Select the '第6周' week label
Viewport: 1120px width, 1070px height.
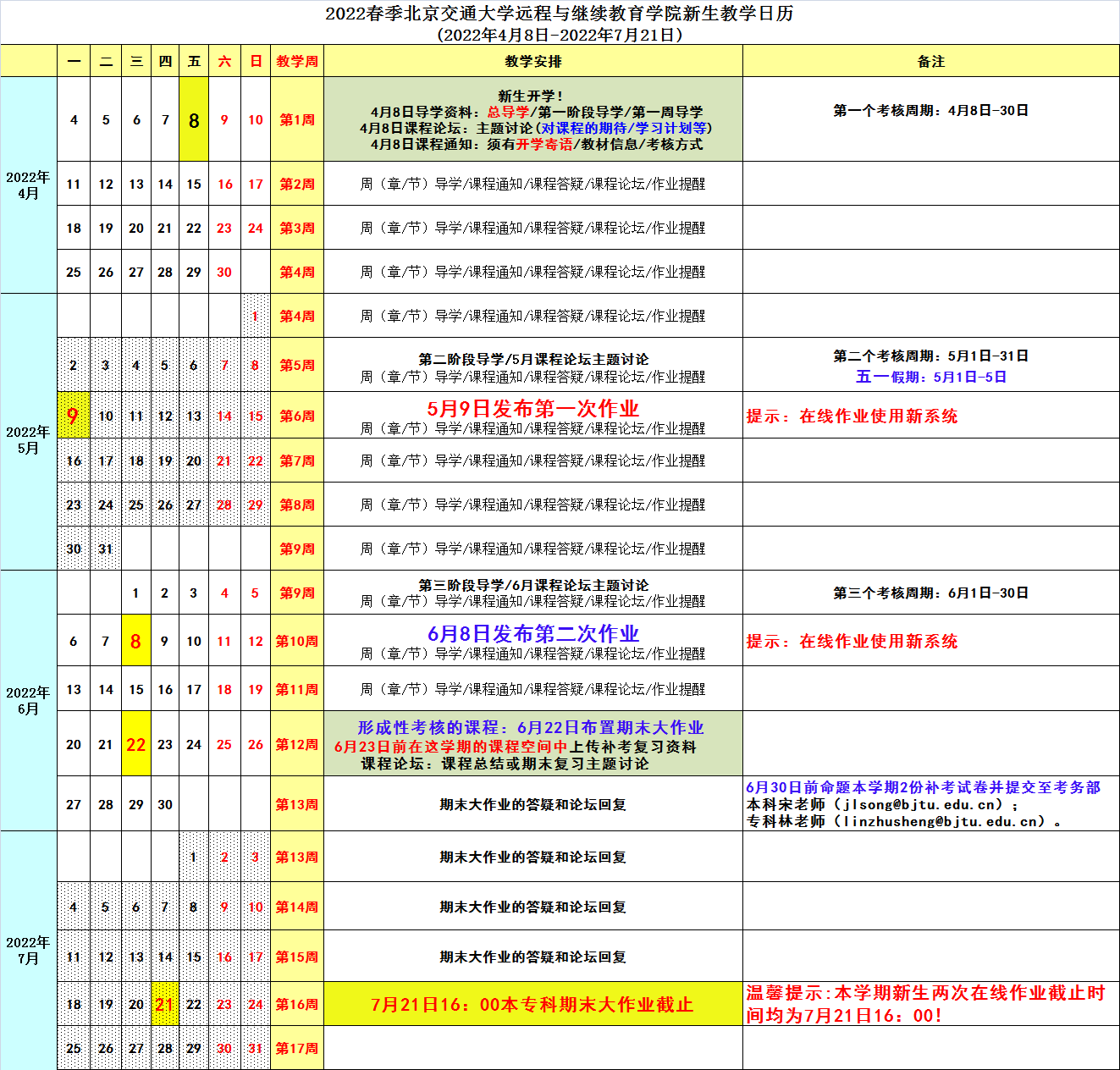click(297, 416)
